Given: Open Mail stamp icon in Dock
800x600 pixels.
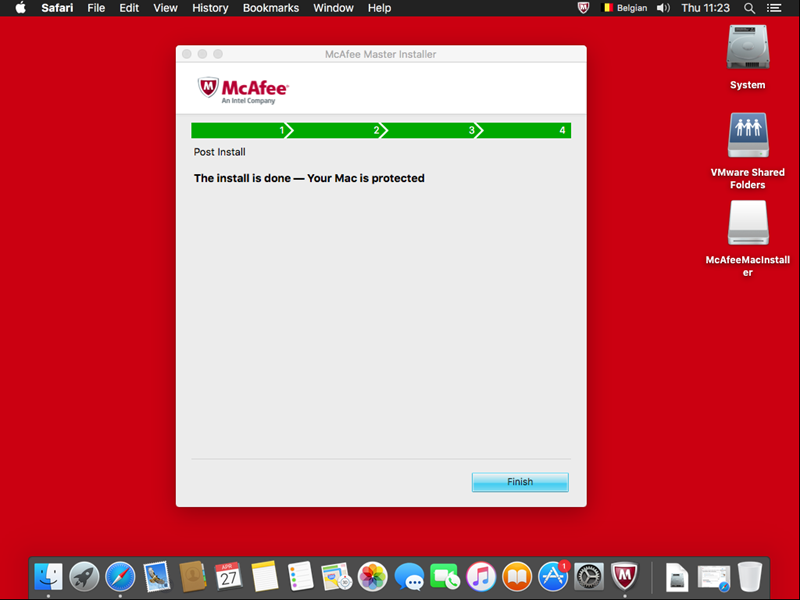Looking at the screenshot, I should [x=157, y=577].
